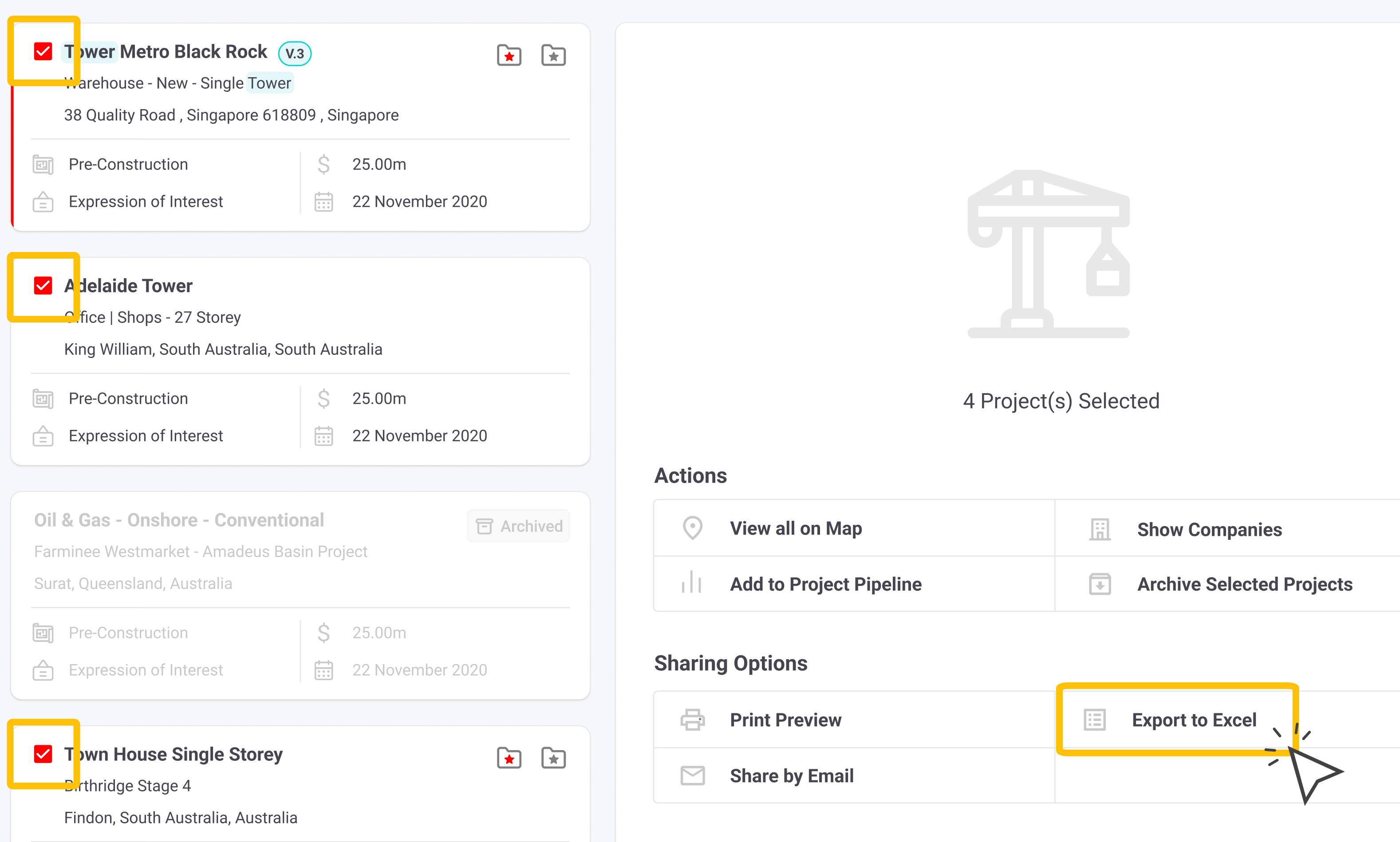Click the Archived badge on Oil & Gas project
The image size is (1400, 842).
519,526
